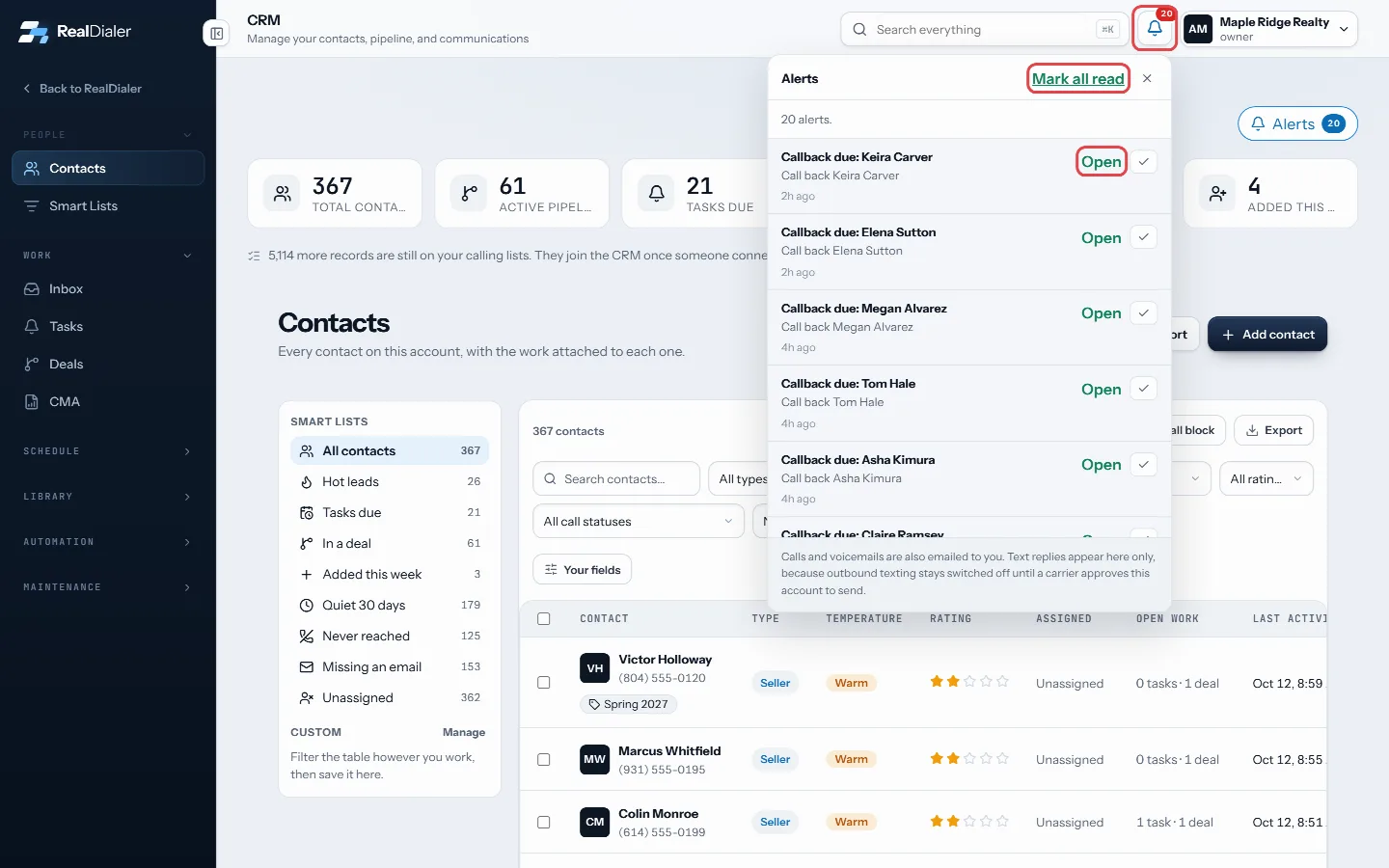Toggle the select-all contacts header checkbox
Image resolution: width=1389 pixels, height=868 pixels.
coord(544,619)
